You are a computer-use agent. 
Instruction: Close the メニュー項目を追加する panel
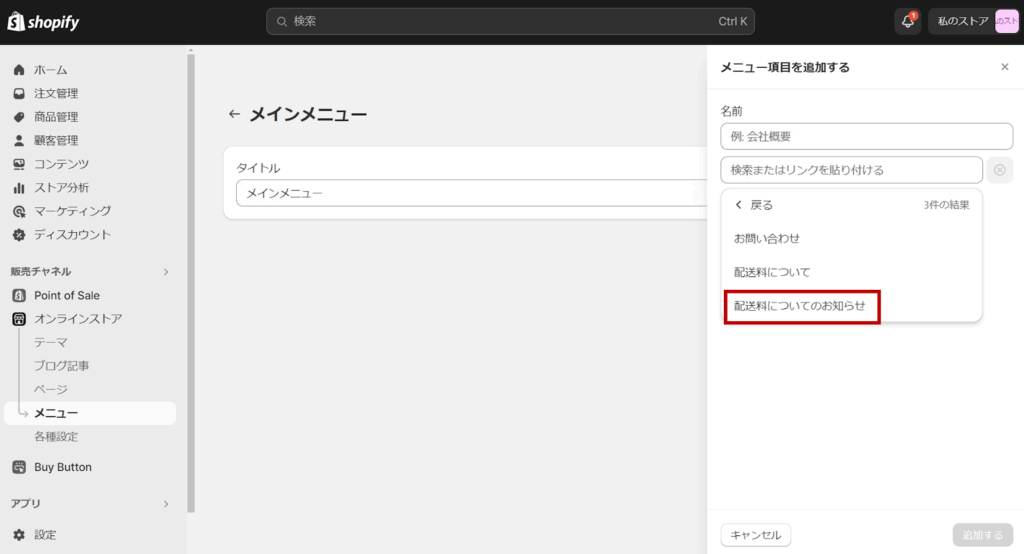click(1004, 67)
